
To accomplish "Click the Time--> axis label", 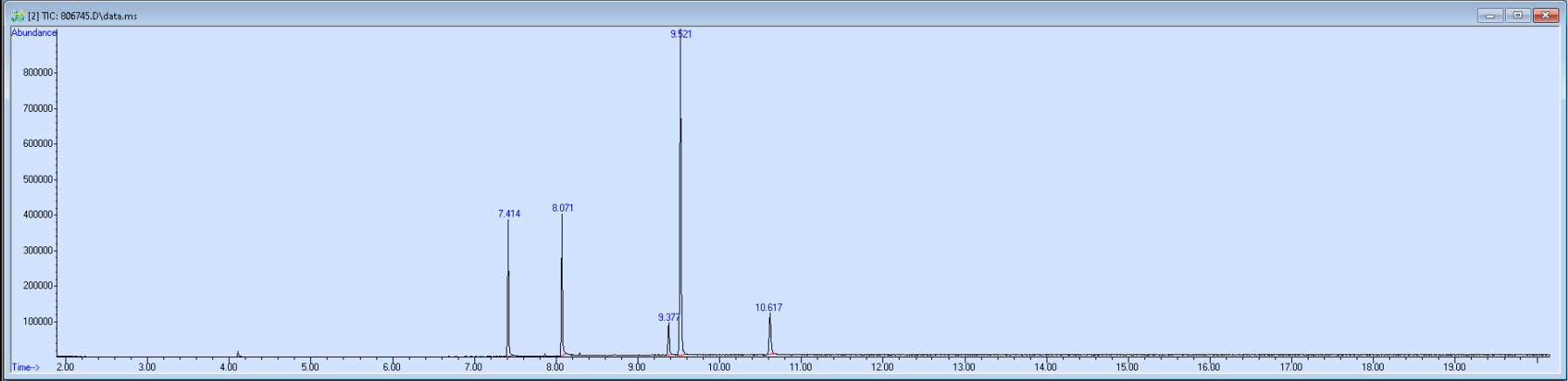I will pyautogui.click(x=25, y=367).
